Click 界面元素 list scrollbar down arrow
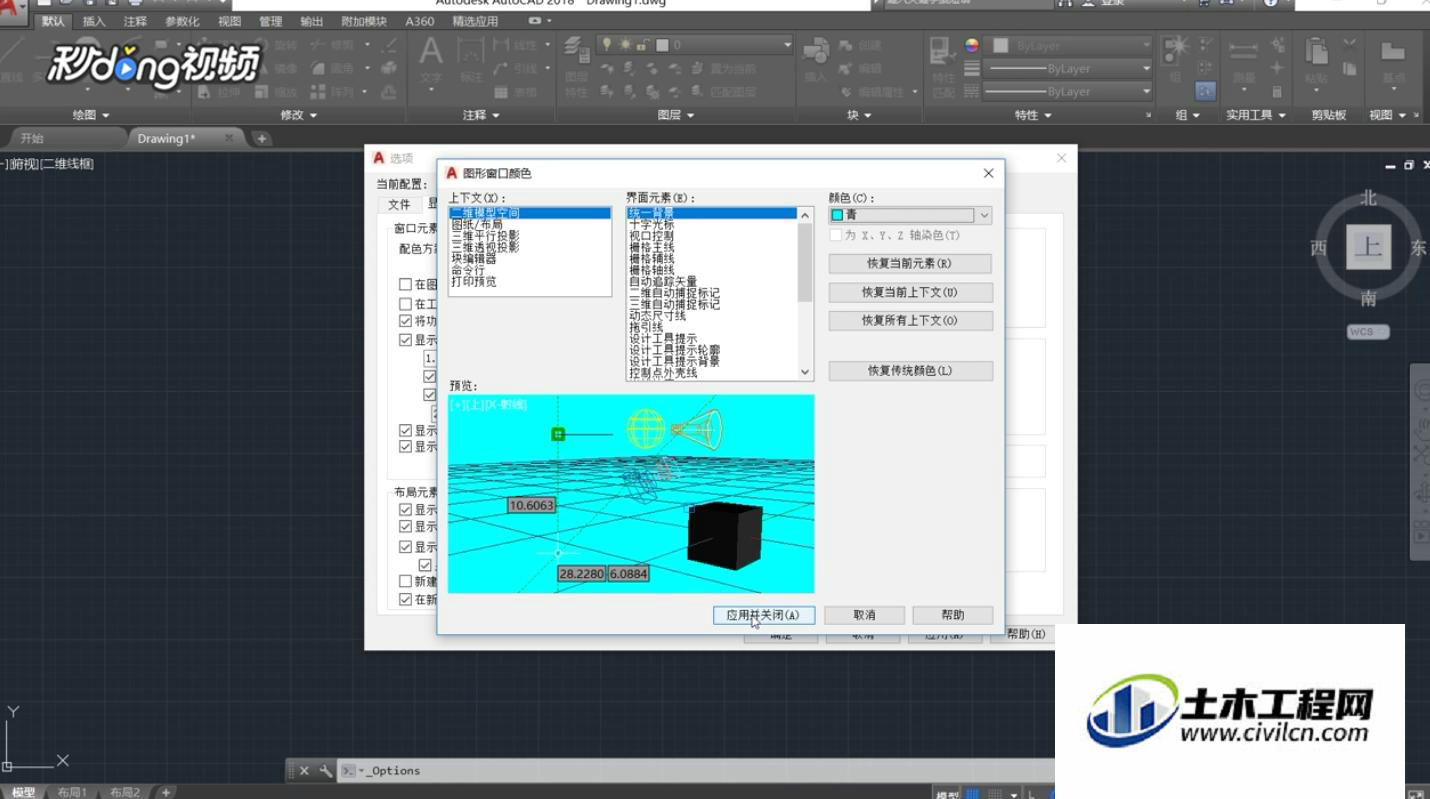Viewport: 1430px width, 799px height. (805, 372)
